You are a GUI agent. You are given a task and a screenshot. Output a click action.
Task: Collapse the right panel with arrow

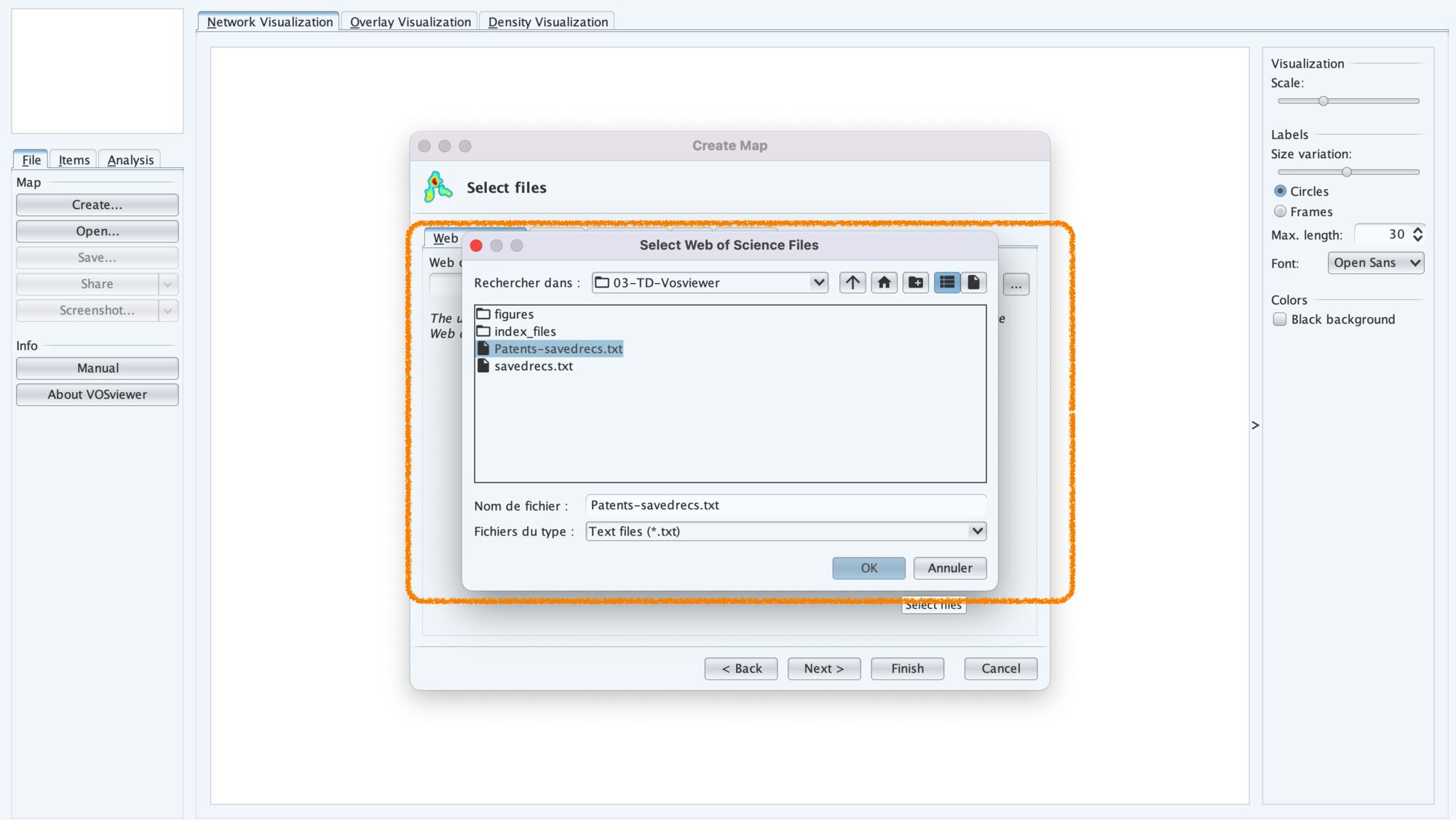[x=1255, y=425]
